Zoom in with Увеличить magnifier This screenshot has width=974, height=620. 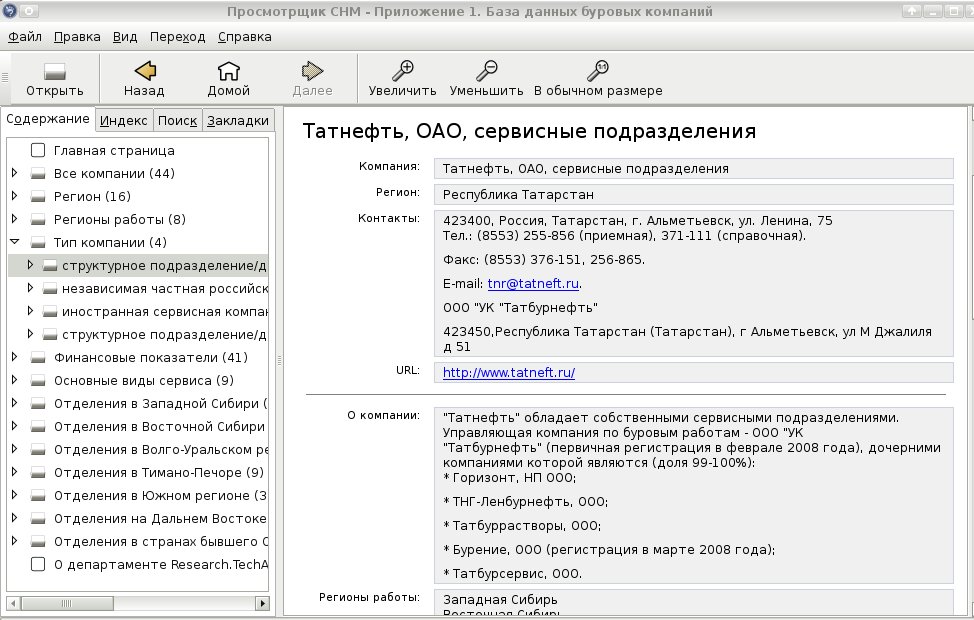403,71
